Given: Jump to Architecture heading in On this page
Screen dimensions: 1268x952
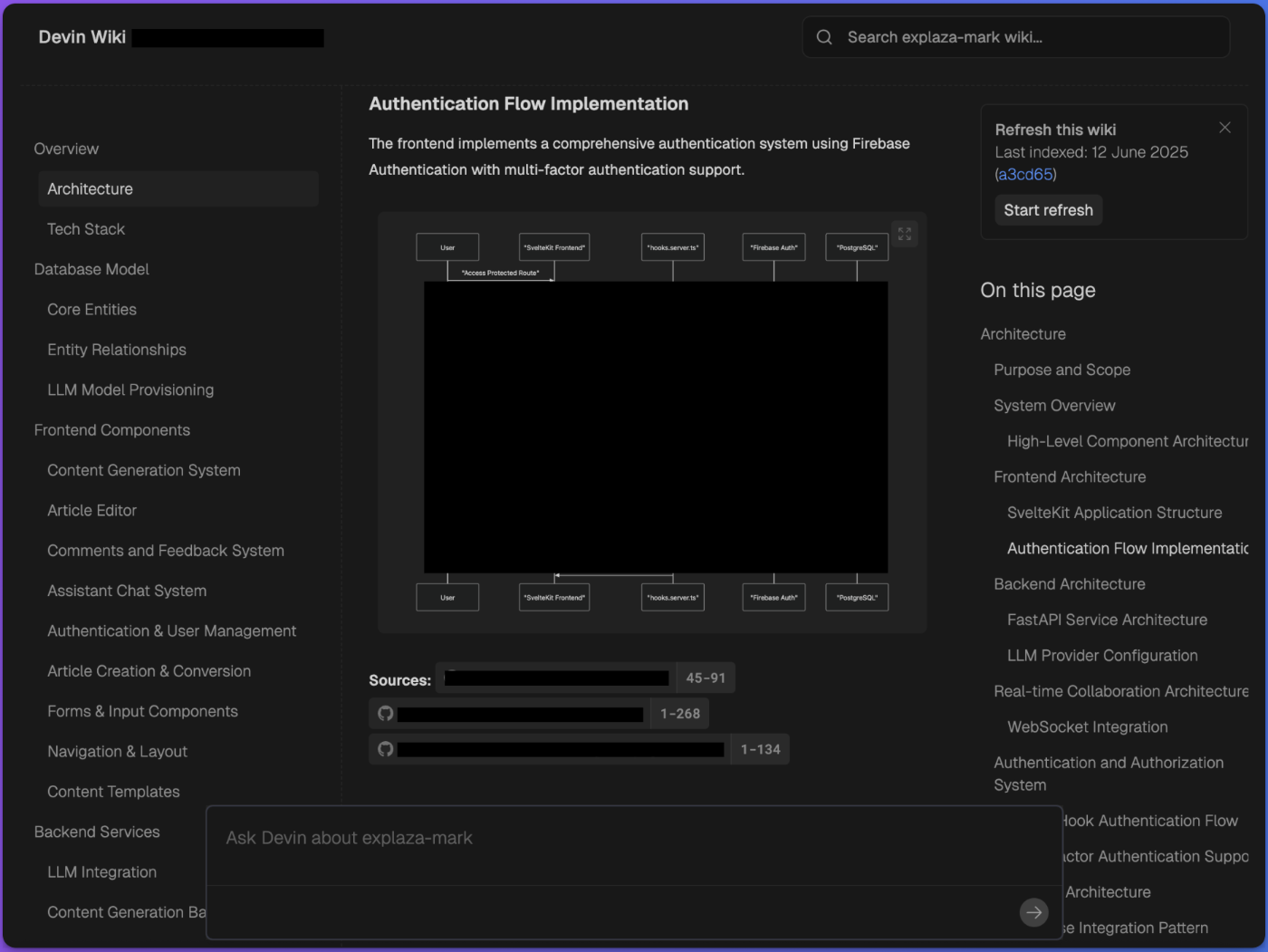Looking at the screenshot, I should pos(1023,334).
